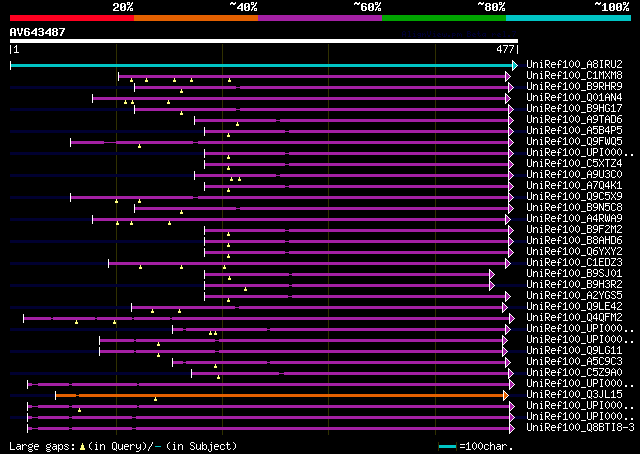Image resolution: width=640 pixels, height=454 pixels.
Task: Click the label UniRef100_C5XTZ4
Action: tap(574, 164)
